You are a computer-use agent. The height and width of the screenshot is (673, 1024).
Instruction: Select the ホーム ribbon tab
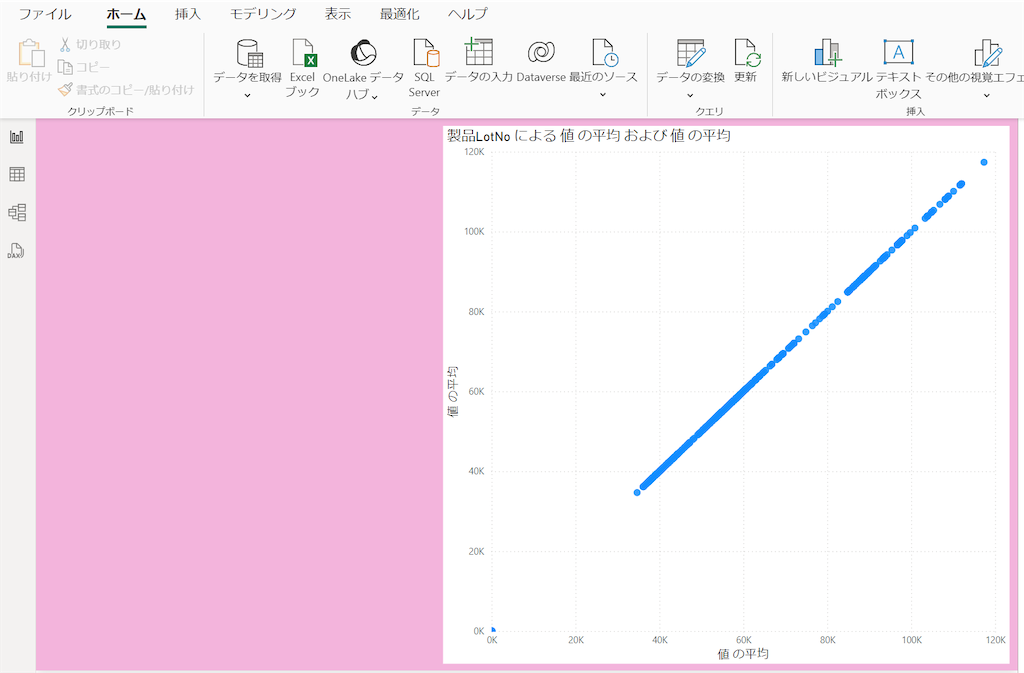(x=126, y=14)
